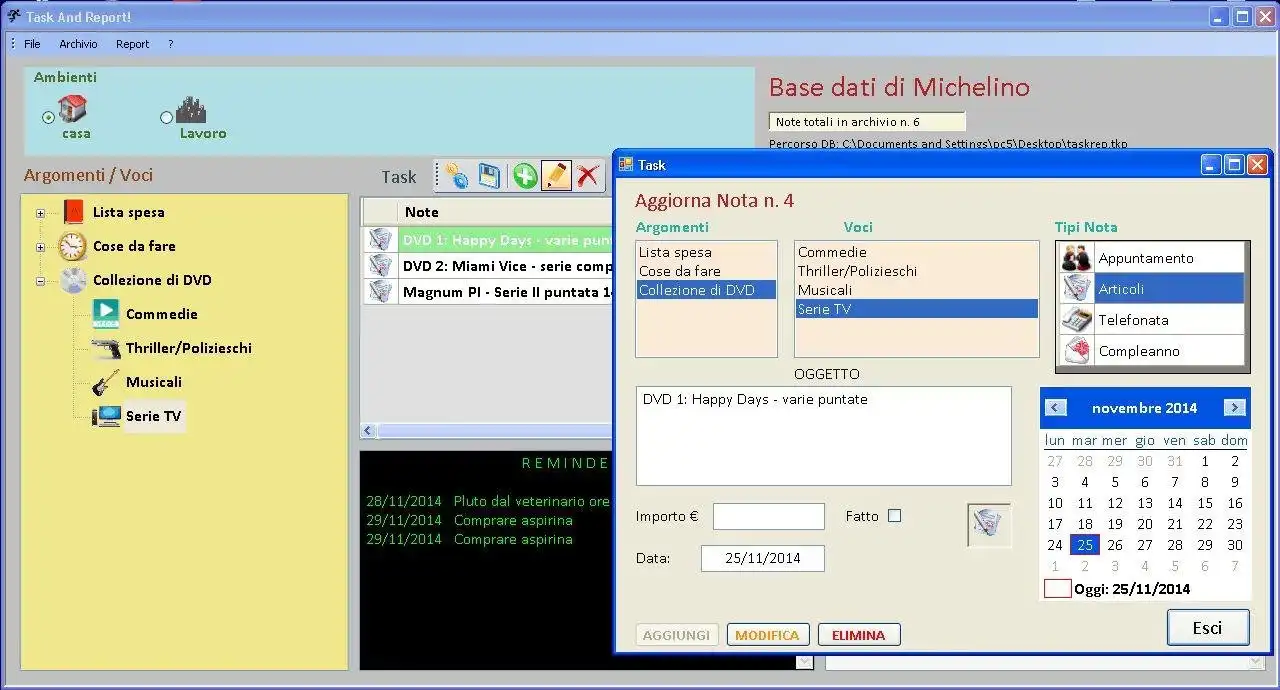Click the note icon beside Magnum PI row

(x=381, y=292)
